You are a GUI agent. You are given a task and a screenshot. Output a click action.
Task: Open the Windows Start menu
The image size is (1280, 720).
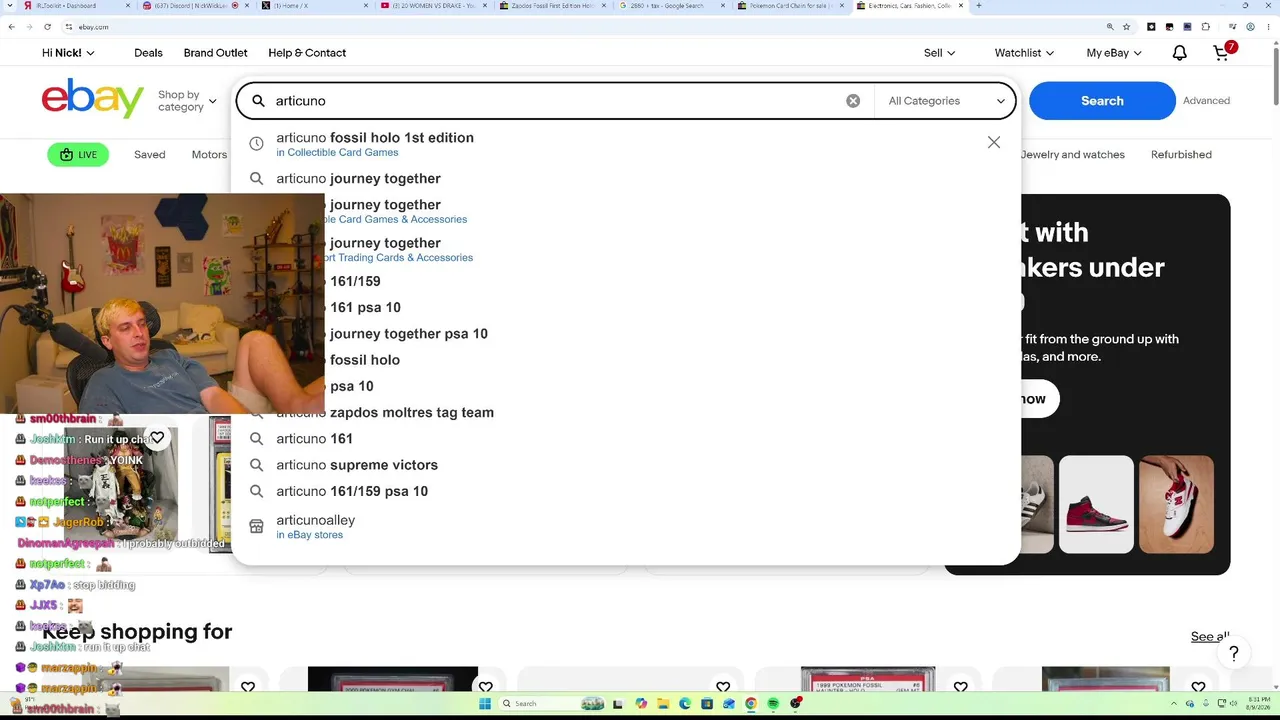[485, 704]
